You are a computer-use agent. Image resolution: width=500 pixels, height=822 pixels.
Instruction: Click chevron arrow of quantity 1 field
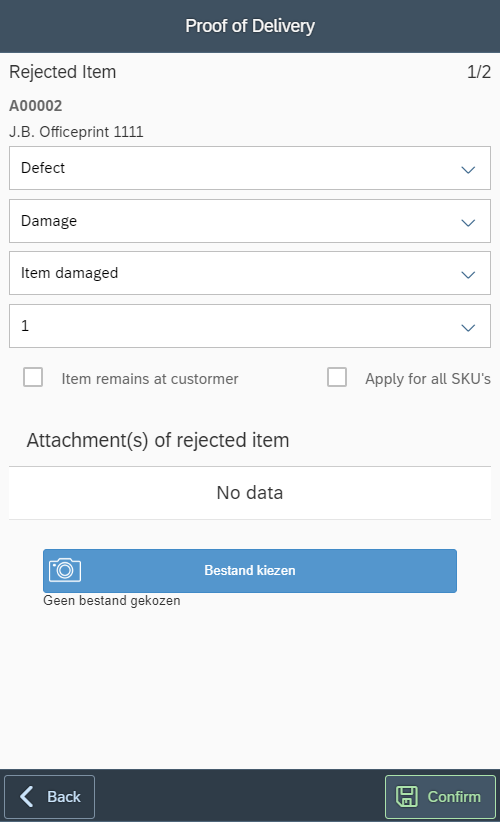[468, 327]
